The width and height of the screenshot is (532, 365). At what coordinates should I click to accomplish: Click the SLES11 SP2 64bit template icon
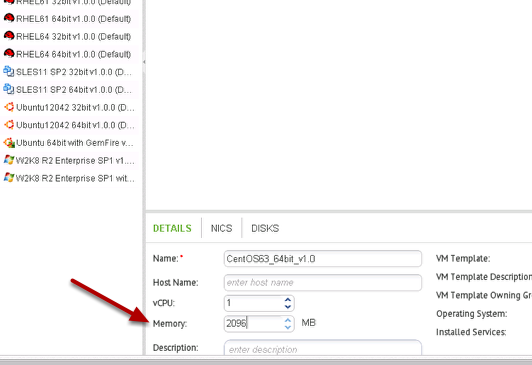tap(9, 89)
